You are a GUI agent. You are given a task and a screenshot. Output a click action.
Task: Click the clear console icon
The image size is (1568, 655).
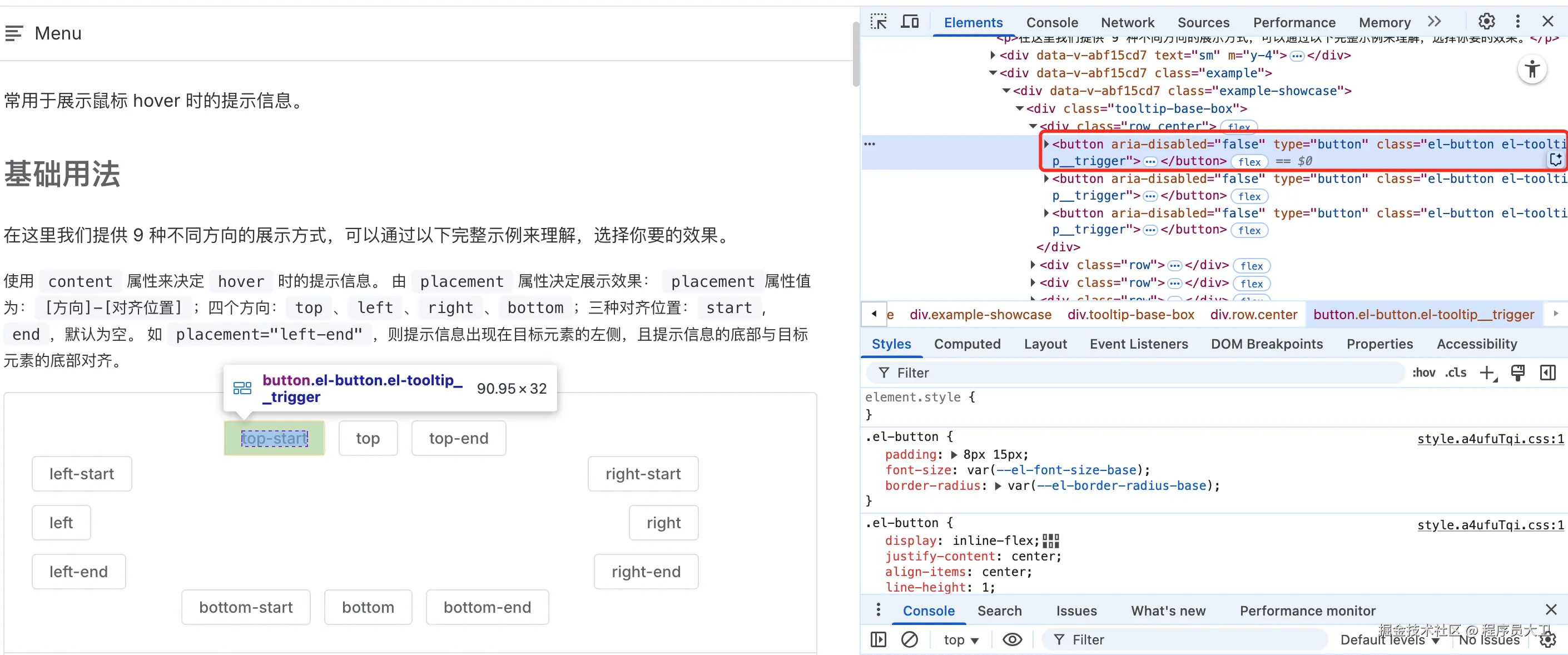pos(910,640)
